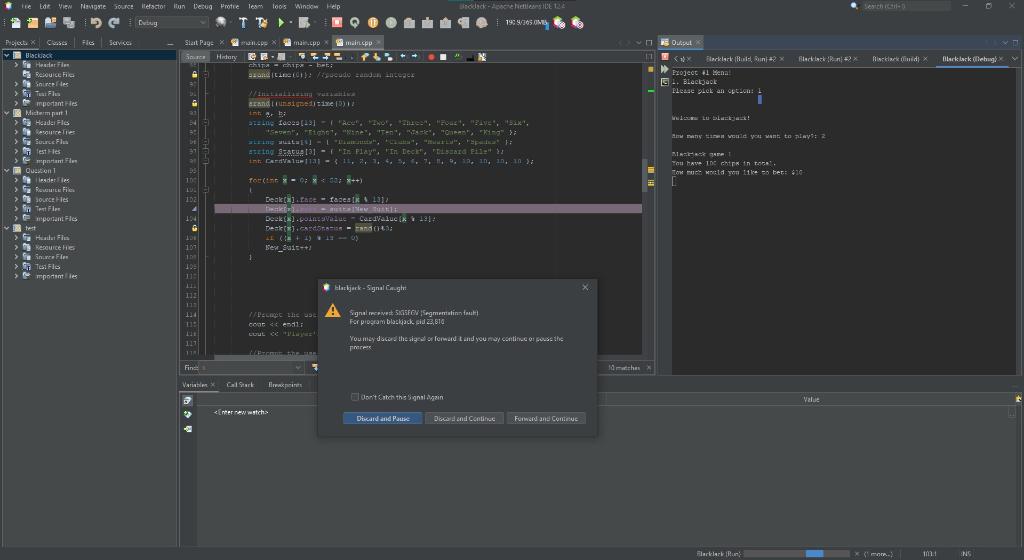
Task: Click the Find input field
Action: [x=252, y=367]
